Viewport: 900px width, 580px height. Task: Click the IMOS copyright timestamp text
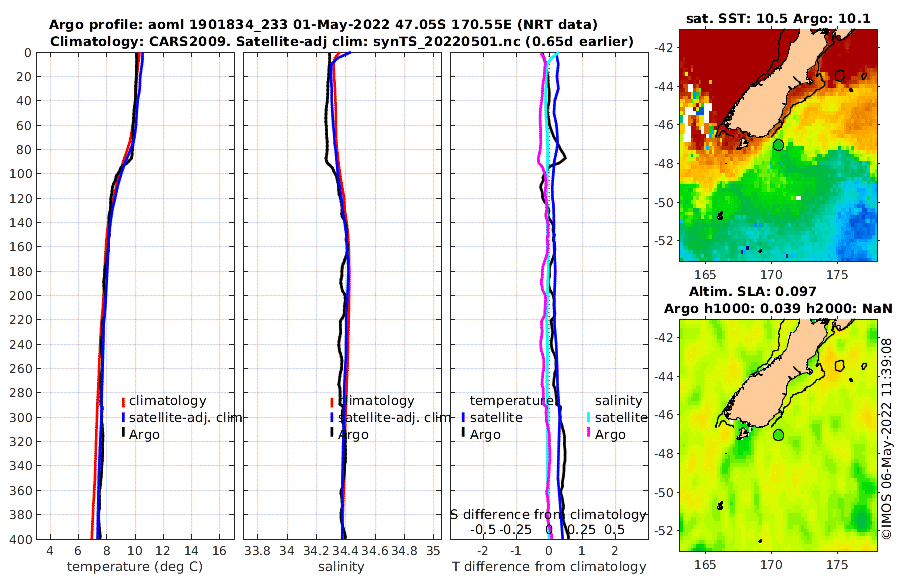[887, 439]
